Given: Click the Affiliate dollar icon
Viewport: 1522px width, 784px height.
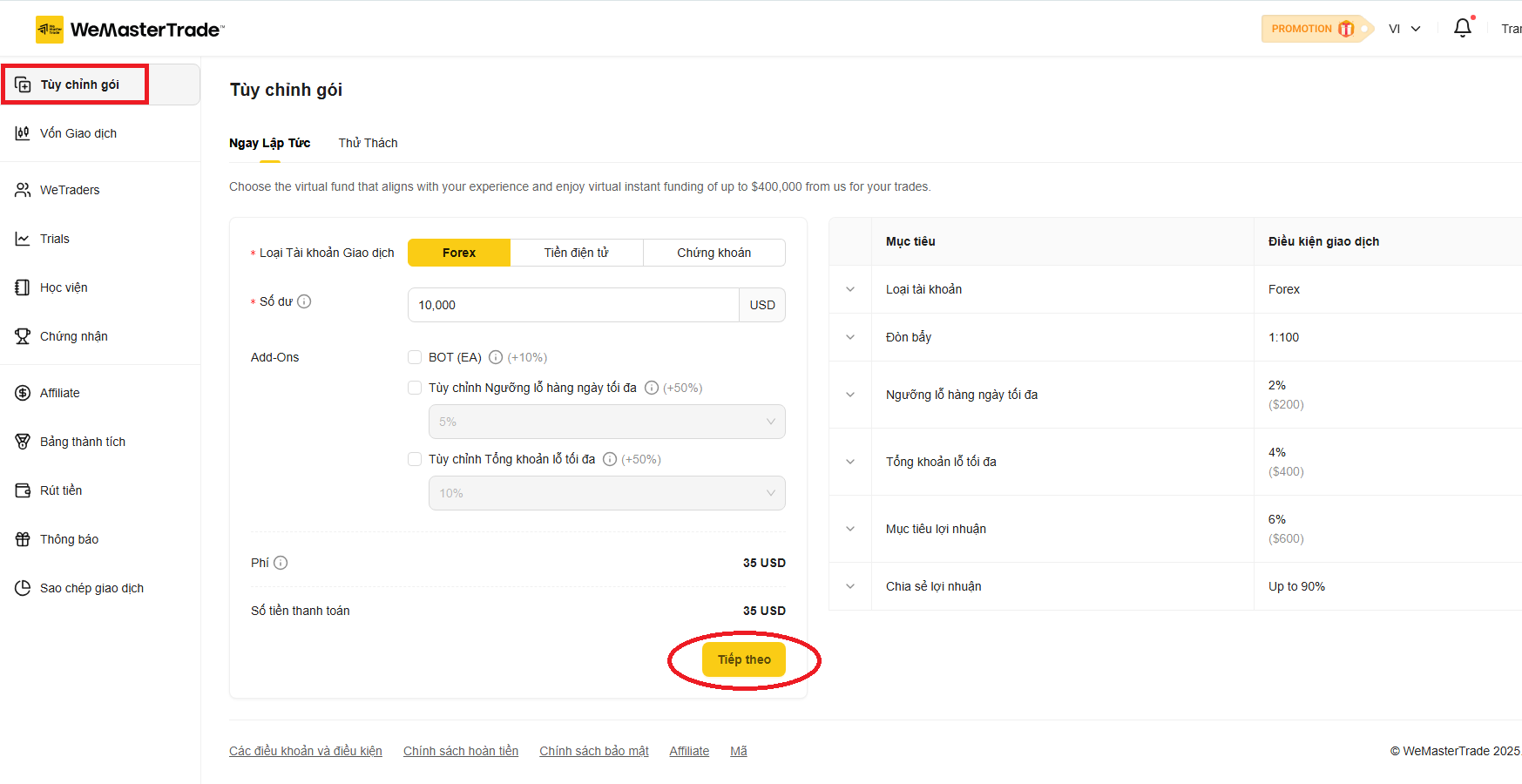Looking at the screenshot, I should point(23,393).
